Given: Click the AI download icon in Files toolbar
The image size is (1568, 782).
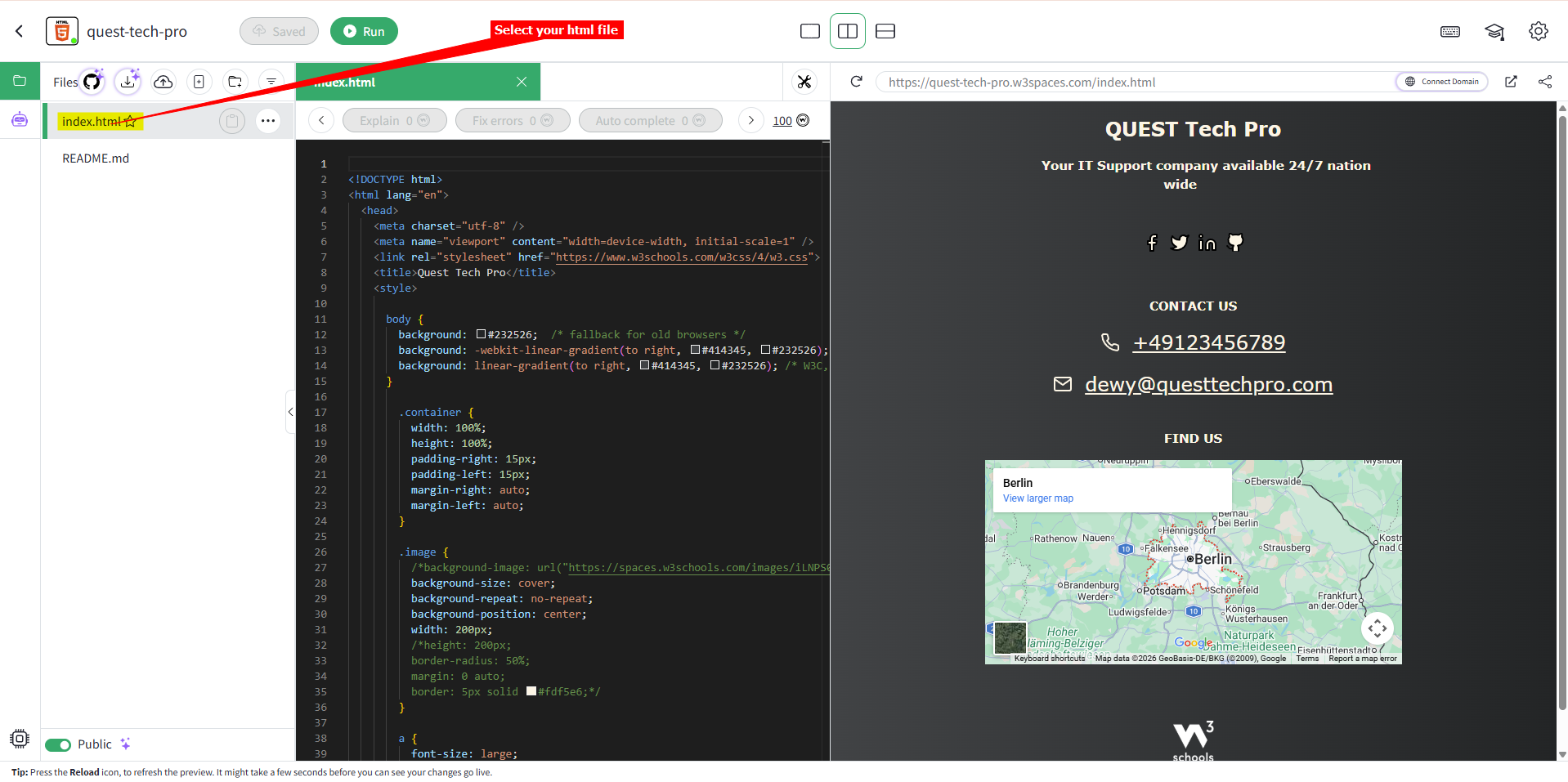Looking at the screenshot, I should 128,81.
